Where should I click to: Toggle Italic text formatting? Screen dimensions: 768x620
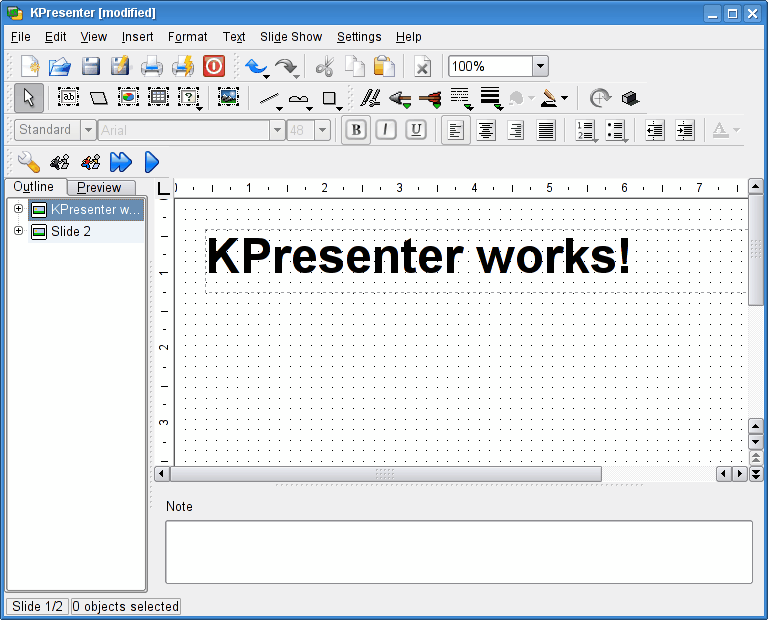point(385,130)
